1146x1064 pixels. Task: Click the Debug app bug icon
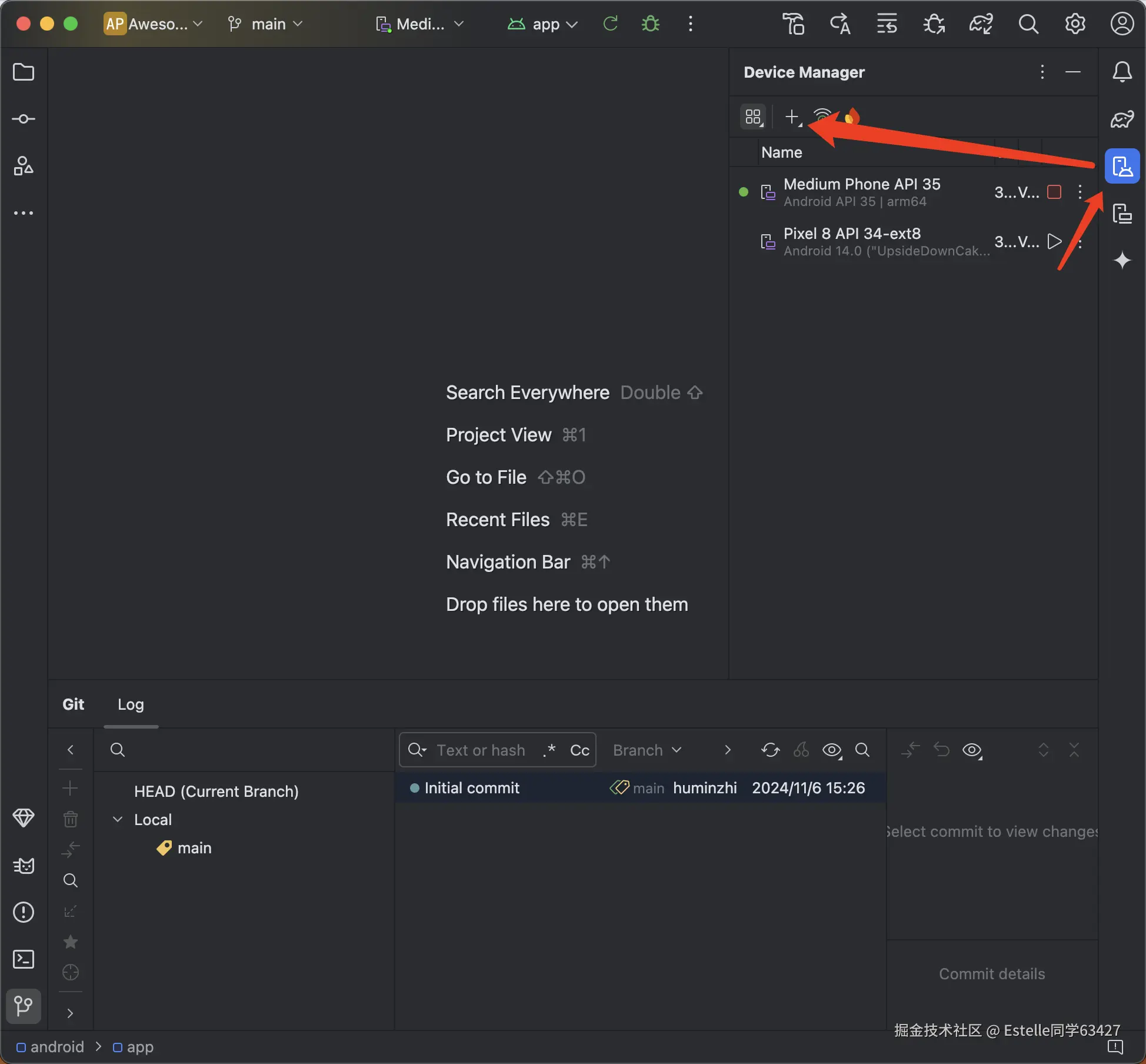tap(650, 24)
